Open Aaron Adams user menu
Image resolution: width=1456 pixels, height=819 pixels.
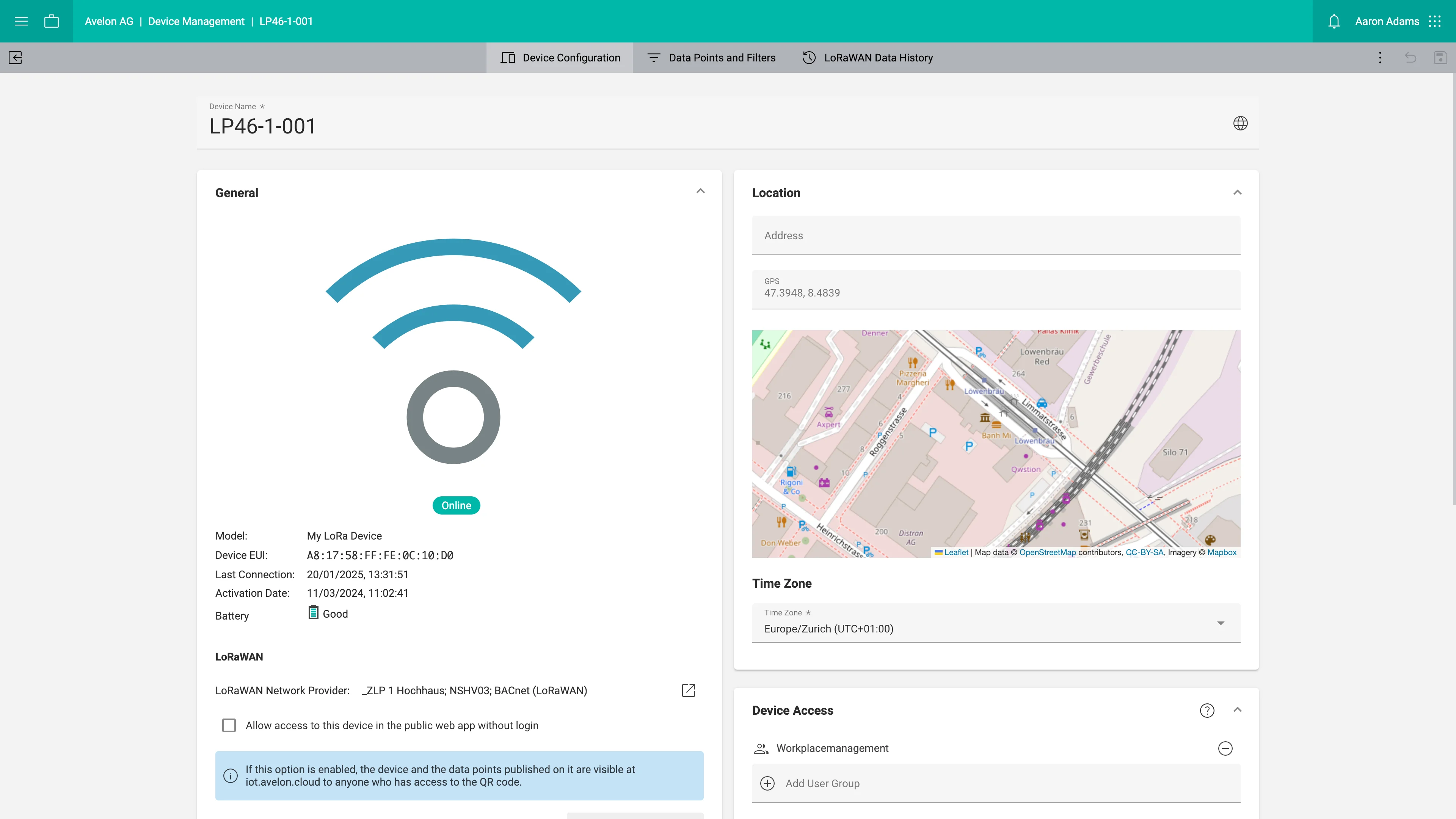tap(1387, 22)
